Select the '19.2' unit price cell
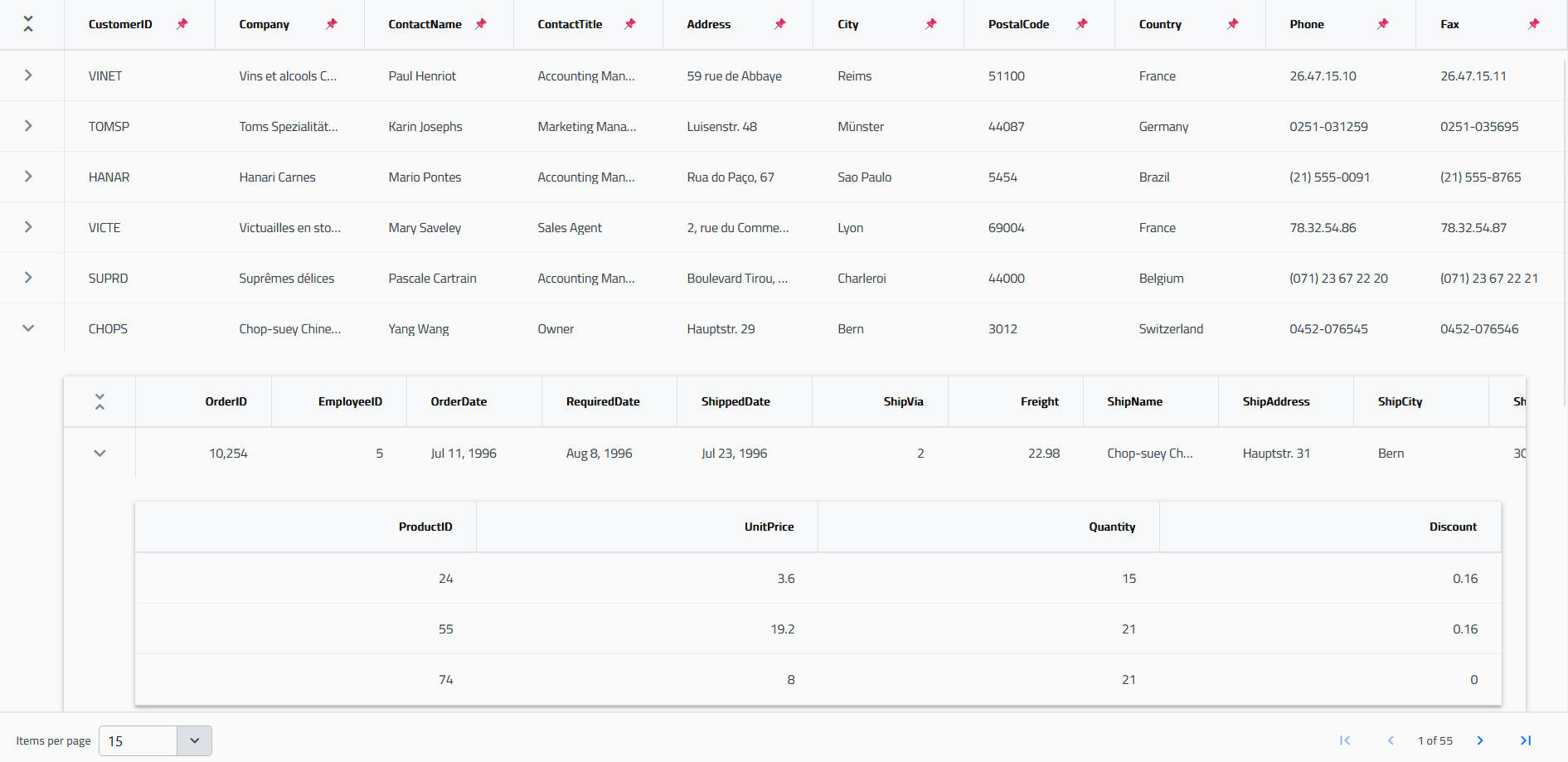 (x=648, y=629)
